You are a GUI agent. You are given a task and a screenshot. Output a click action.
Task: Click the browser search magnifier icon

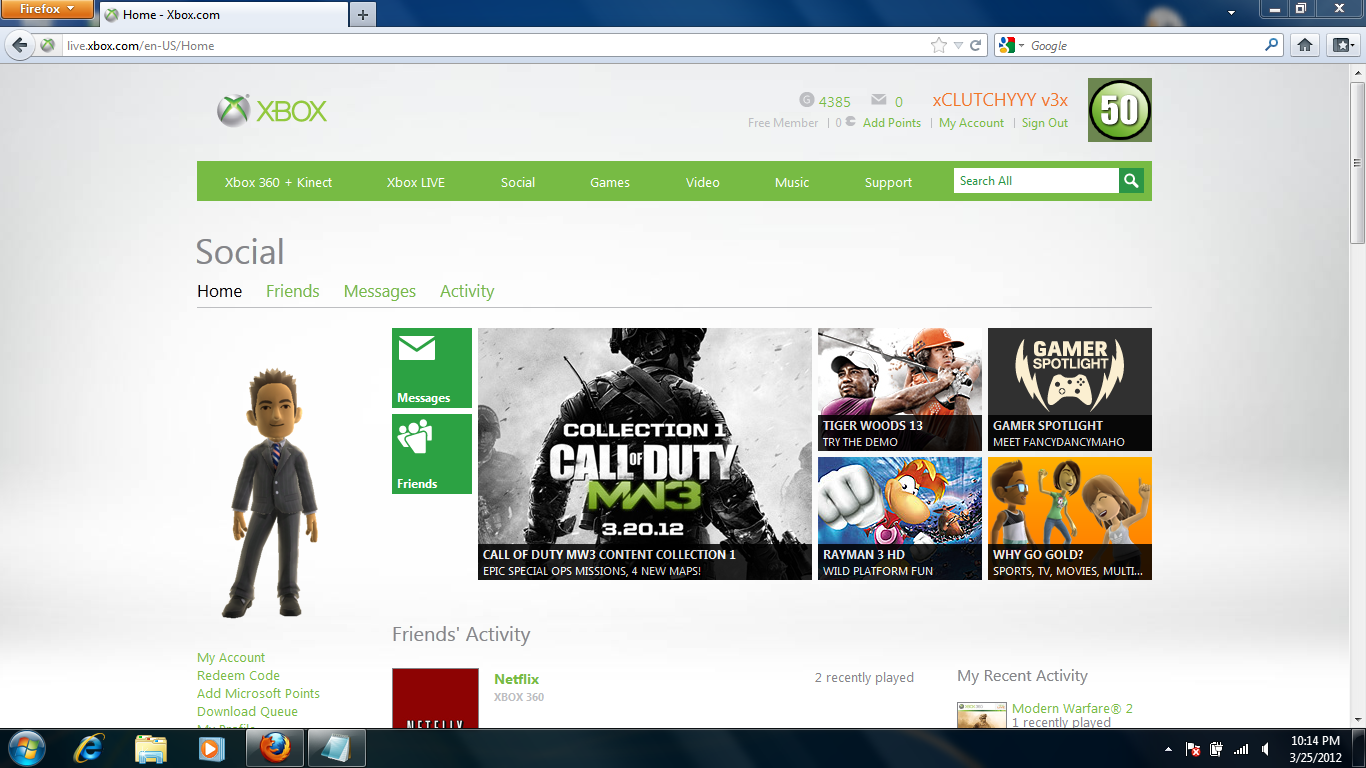coord(1272,45)
